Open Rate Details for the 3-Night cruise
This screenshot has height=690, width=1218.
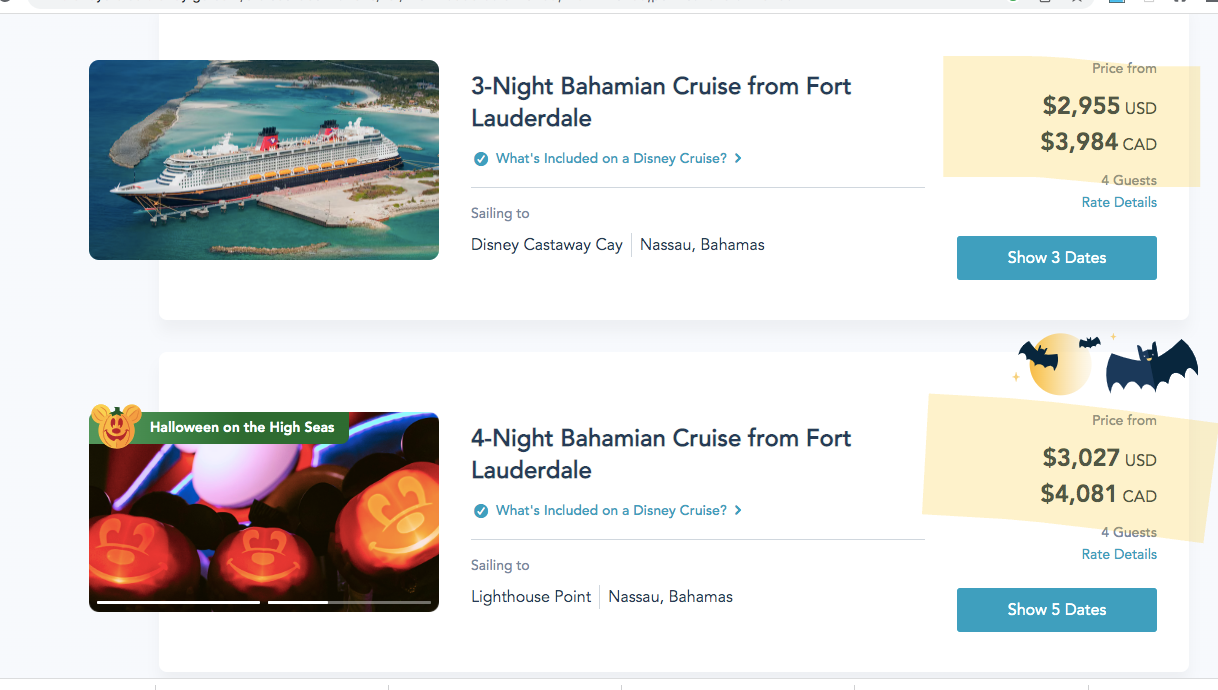[1119, 202]
